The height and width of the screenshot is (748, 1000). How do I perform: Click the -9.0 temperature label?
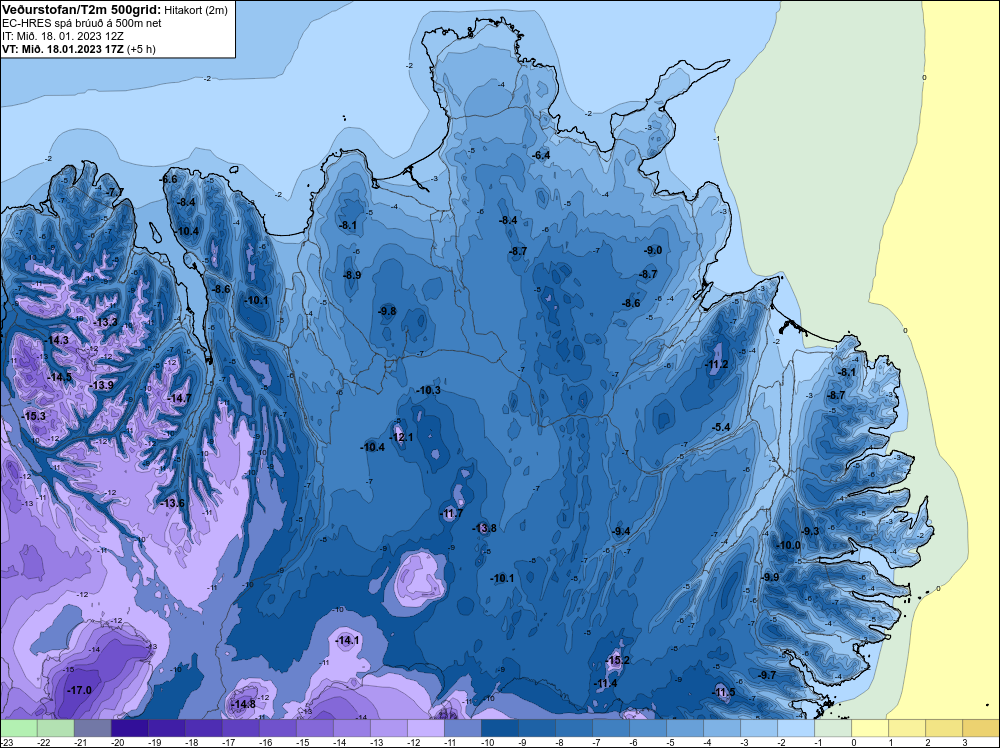(x=653, y=251)
